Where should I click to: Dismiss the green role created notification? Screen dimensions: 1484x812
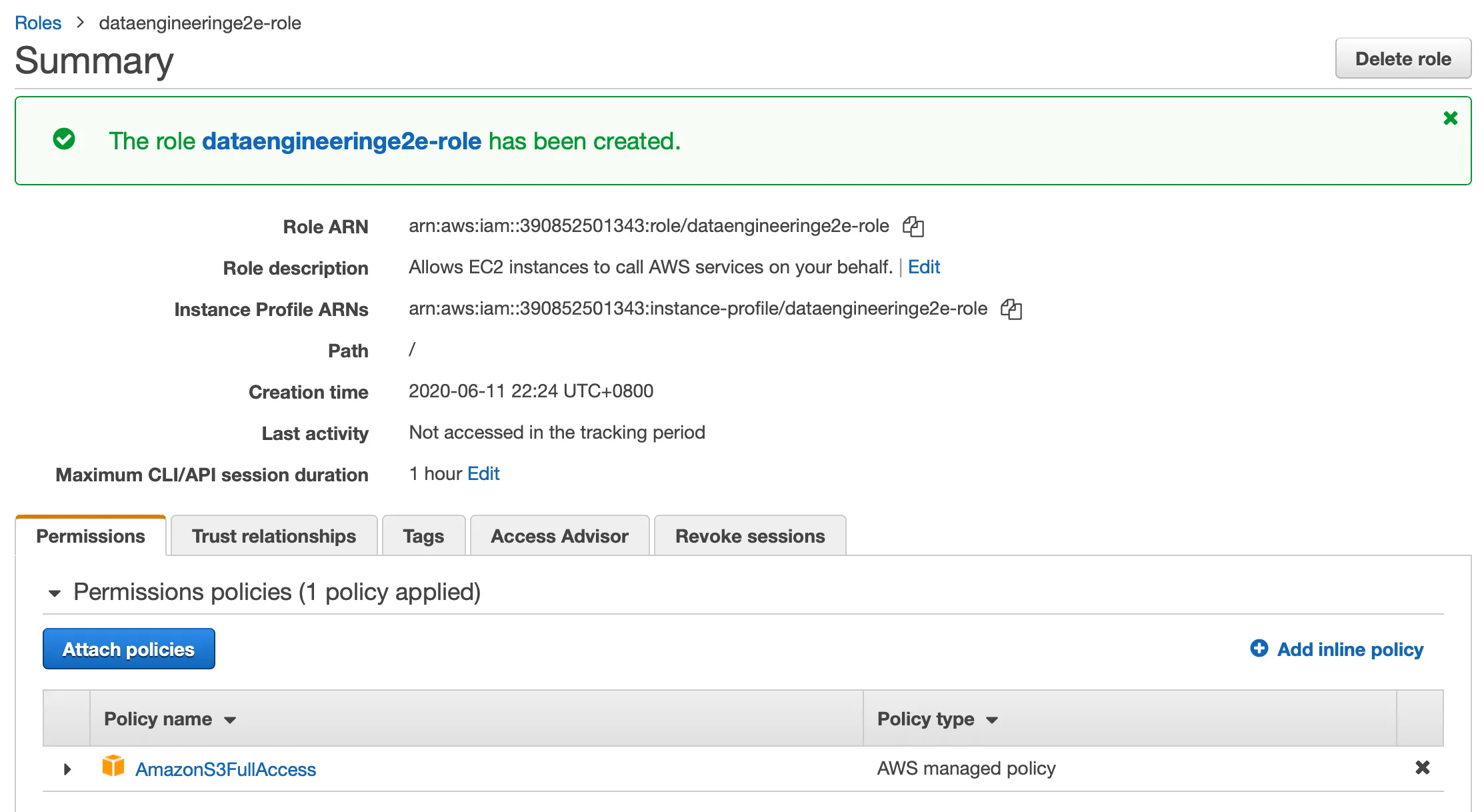(1450, 119)
